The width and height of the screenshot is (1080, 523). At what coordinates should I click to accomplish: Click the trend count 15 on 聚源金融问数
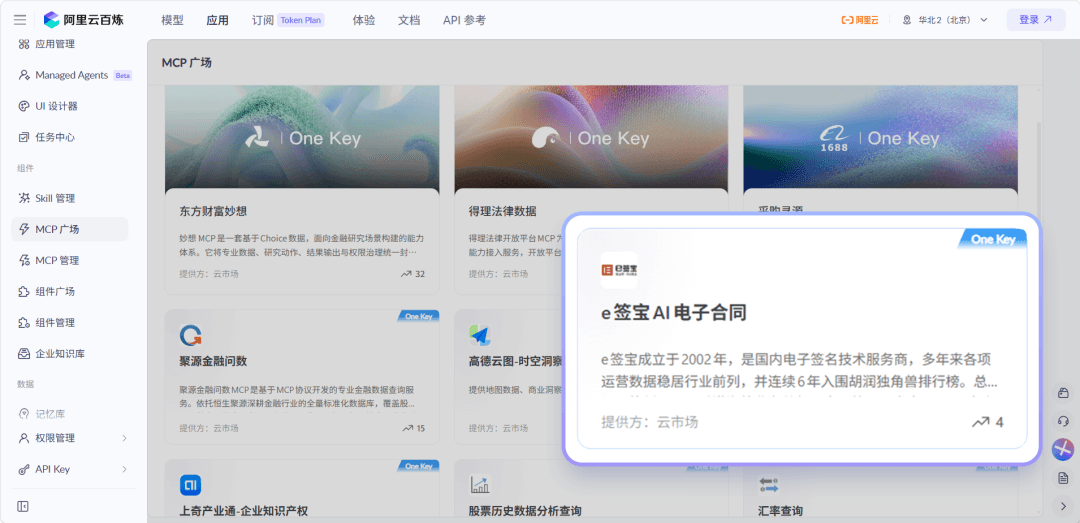(413, 428)
